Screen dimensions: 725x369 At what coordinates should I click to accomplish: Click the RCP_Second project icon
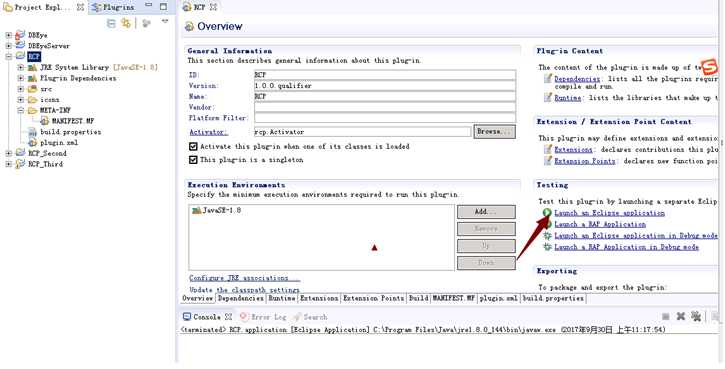click(x=20, y=153)
